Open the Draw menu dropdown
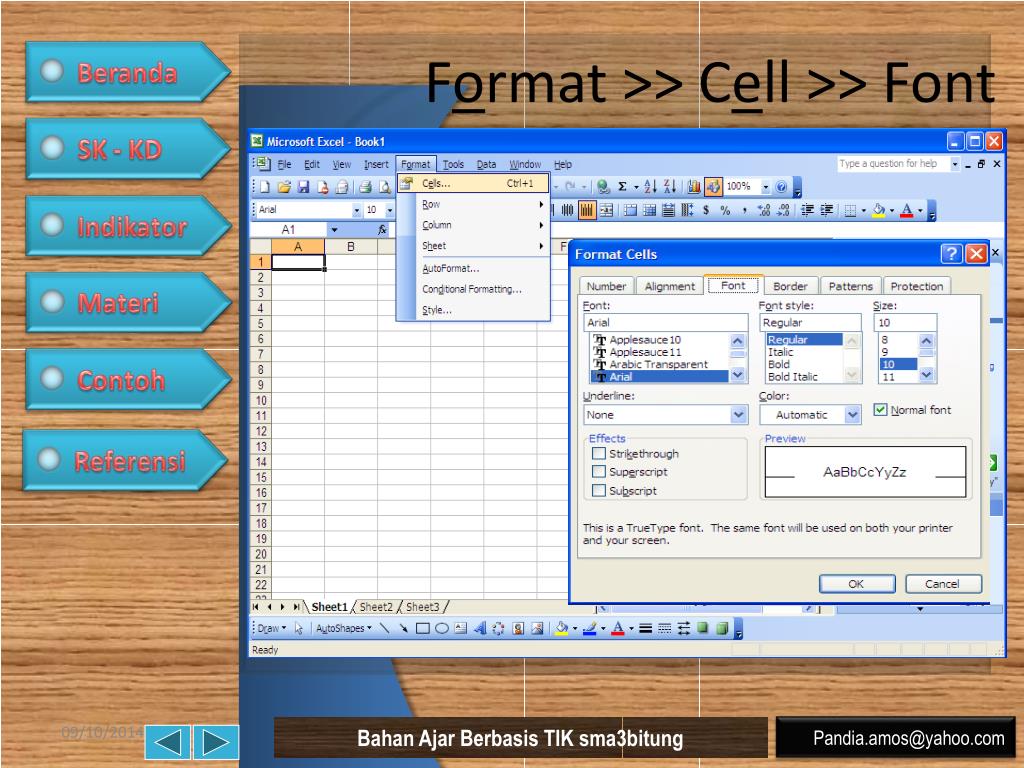Image resolution: width=1024 pixels, height=768 pixels. 272,628
